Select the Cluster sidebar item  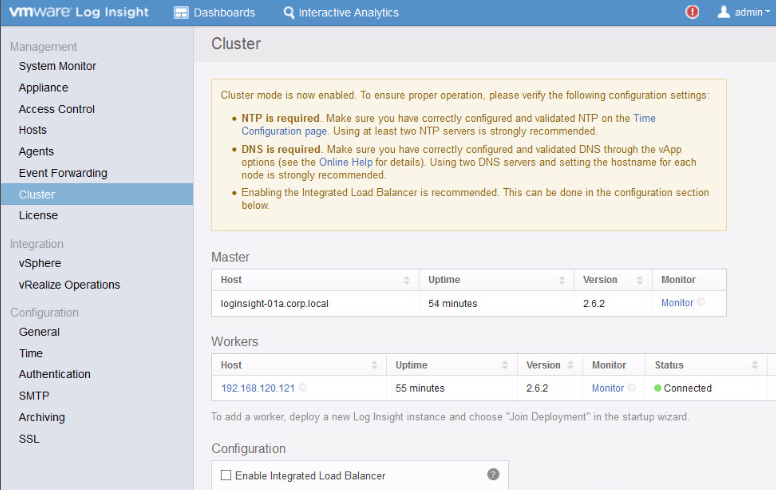97,194
